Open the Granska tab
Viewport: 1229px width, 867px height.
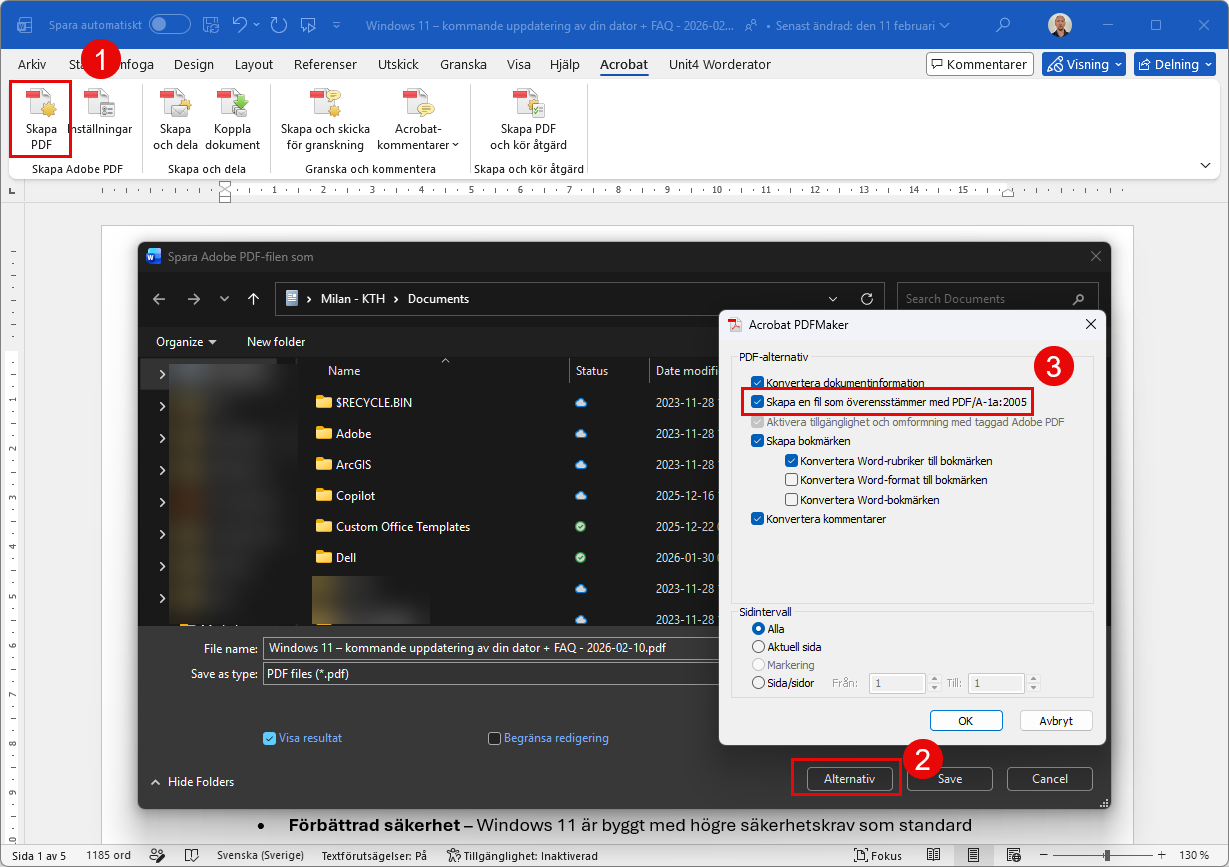(x=463, y=64)
